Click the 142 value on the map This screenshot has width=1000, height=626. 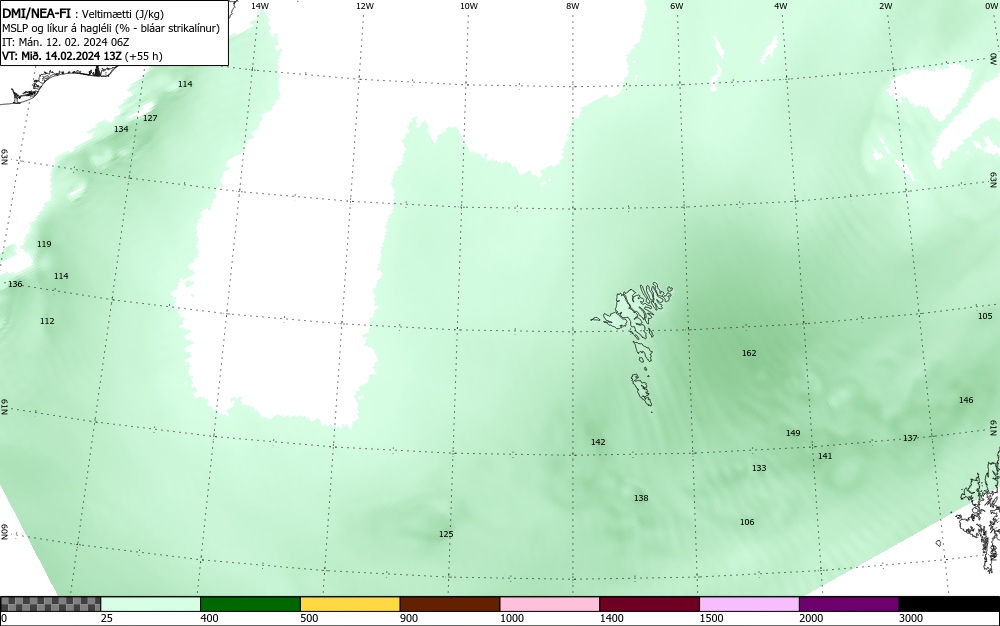[x=598, y=442]
